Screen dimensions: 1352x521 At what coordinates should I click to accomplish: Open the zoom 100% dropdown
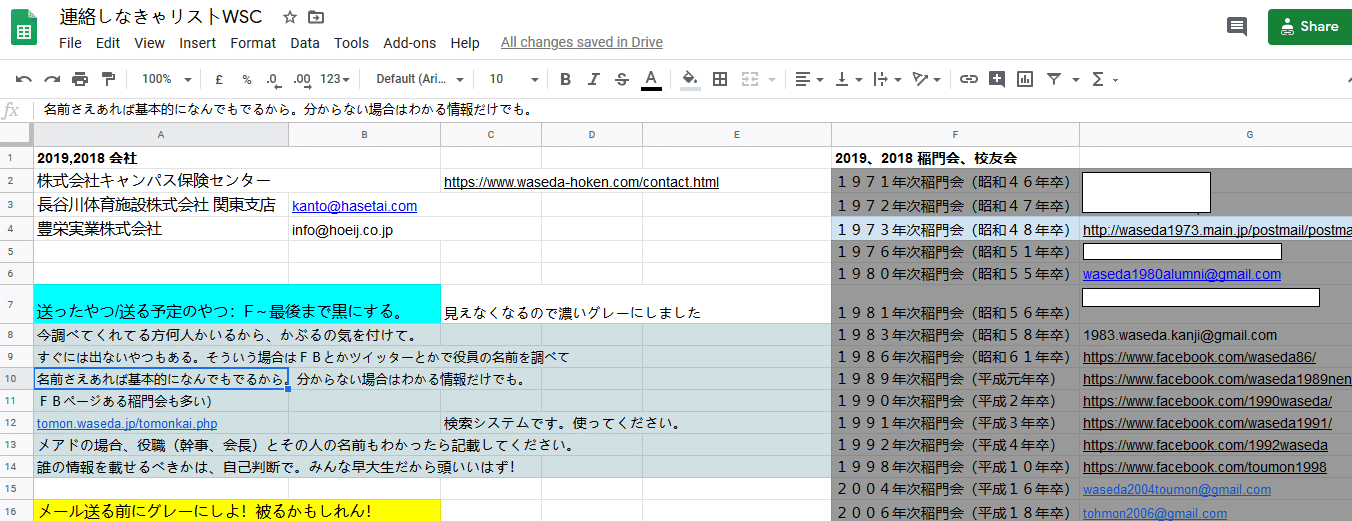coord(163,79)
